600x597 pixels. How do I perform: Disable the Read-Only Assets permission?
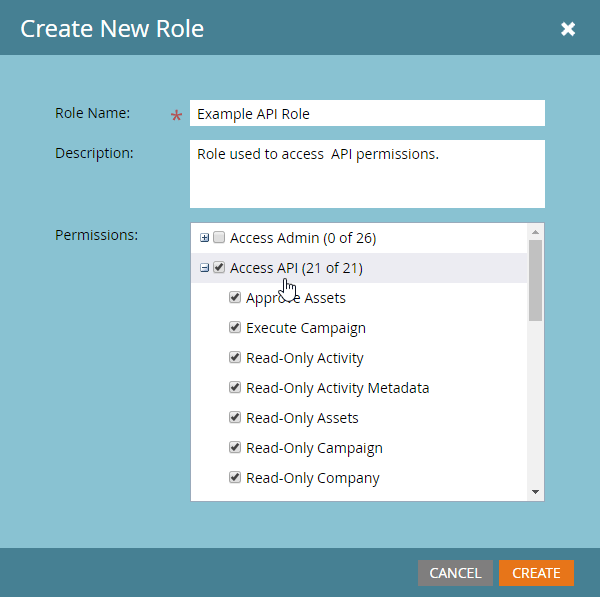pos(235,418)
